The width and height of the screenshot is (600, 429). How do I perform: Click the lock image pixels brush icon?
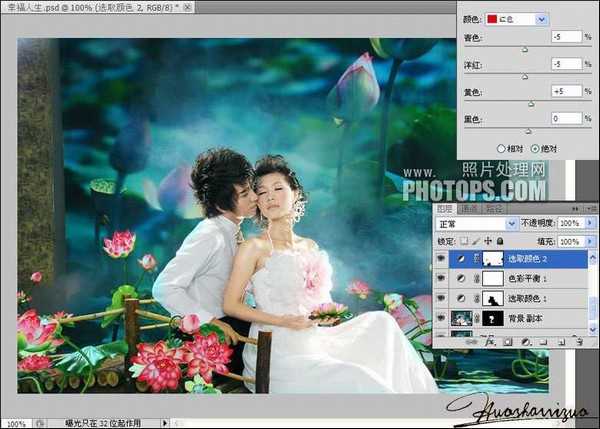(x=475, y=242)
